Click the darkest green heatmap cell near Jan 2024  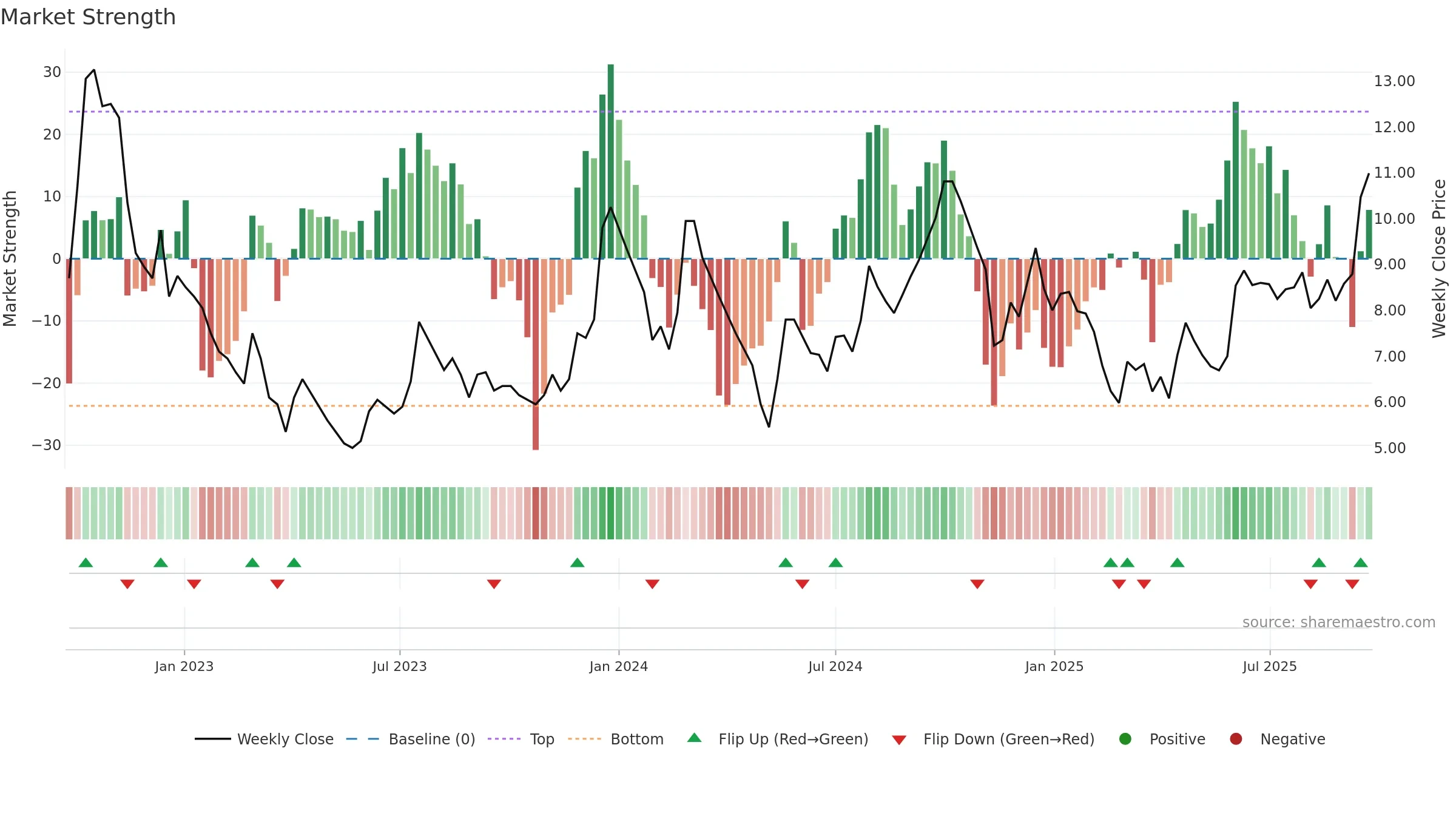coord(611,513)
